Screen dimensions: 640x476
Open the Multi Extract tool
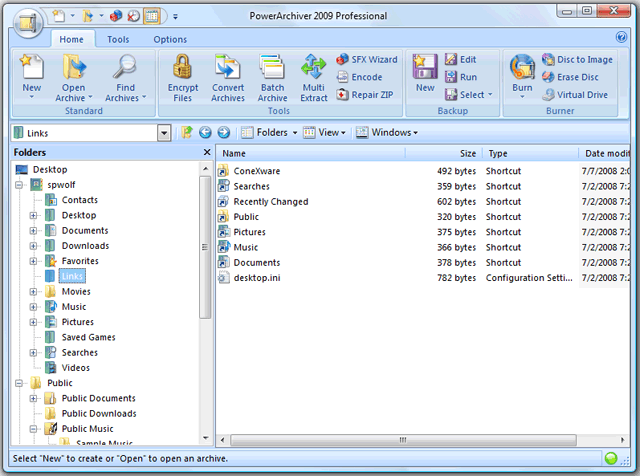point(313,77)
